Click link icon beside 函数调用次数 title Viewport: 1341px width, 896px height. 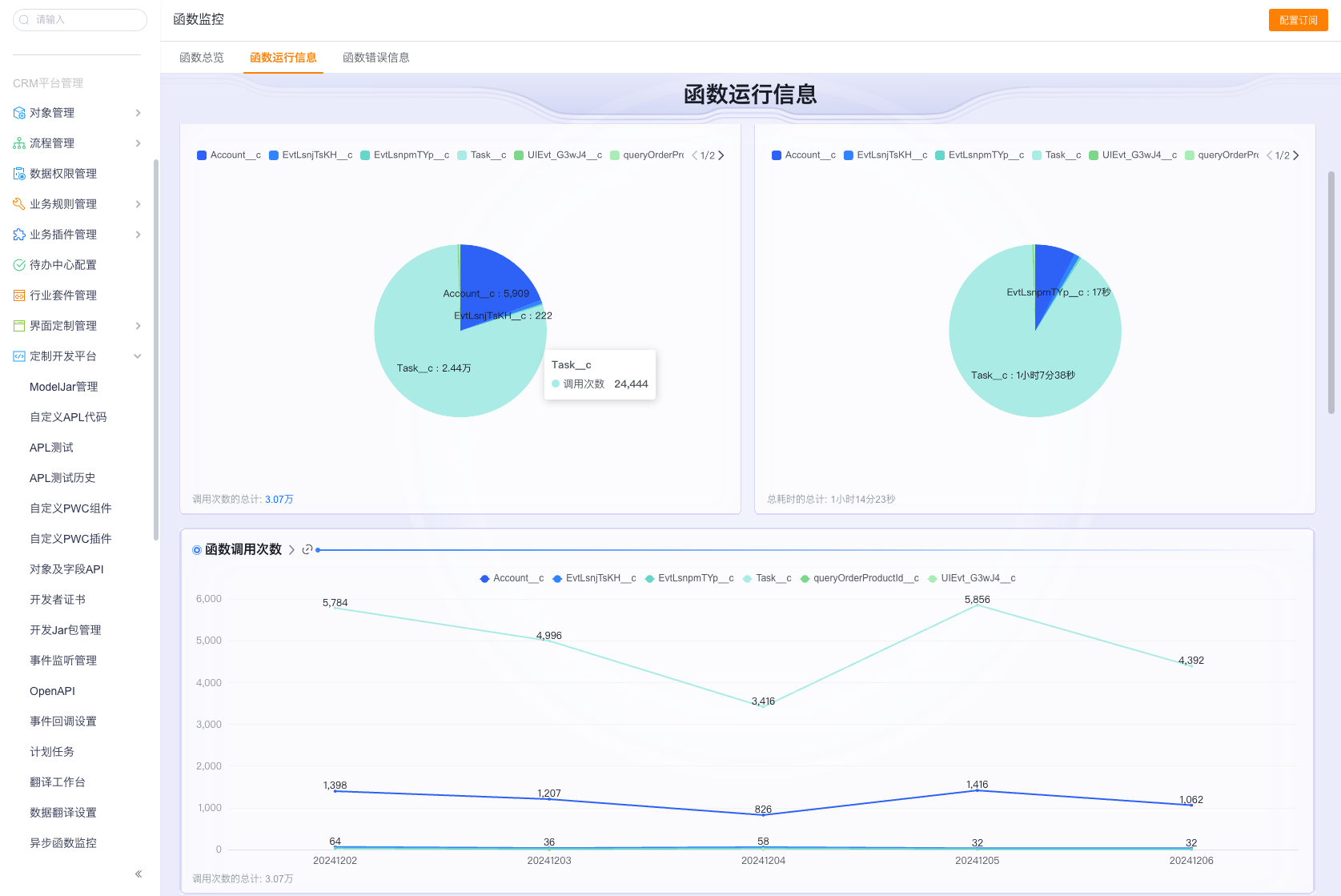point(307,549)
